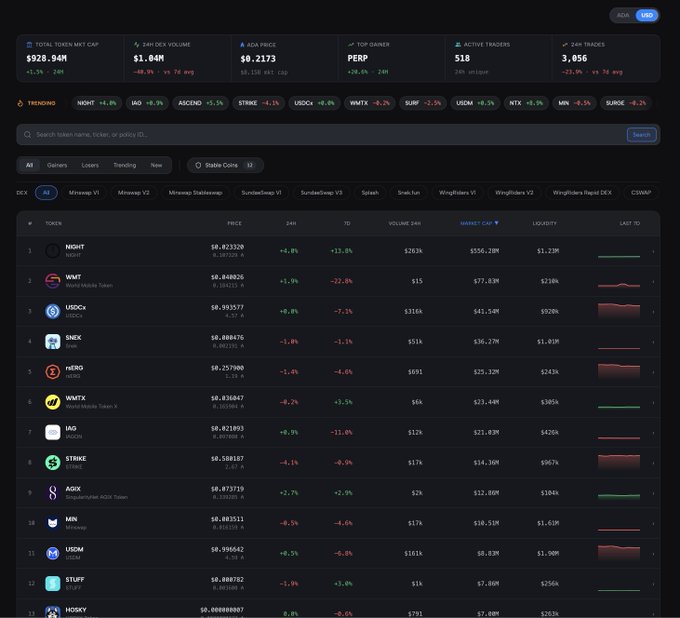
Task: Click the MIN token logo icon
Action: [x=52, y=523]
